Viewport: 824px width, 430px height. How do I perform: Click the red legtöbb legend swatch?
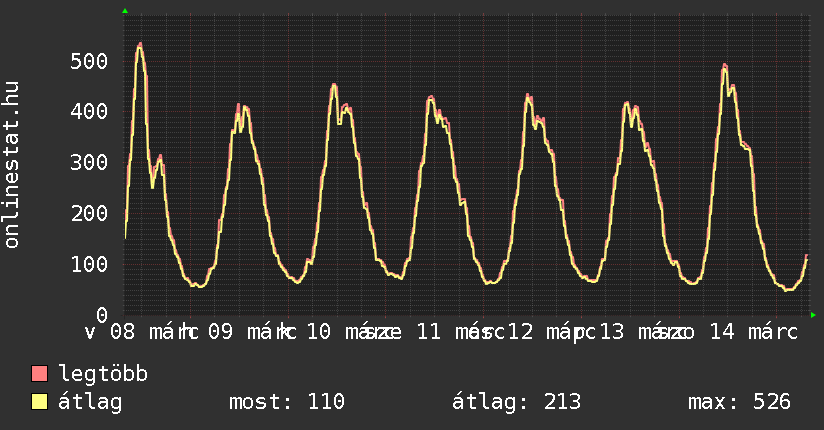tap(40, 374)
